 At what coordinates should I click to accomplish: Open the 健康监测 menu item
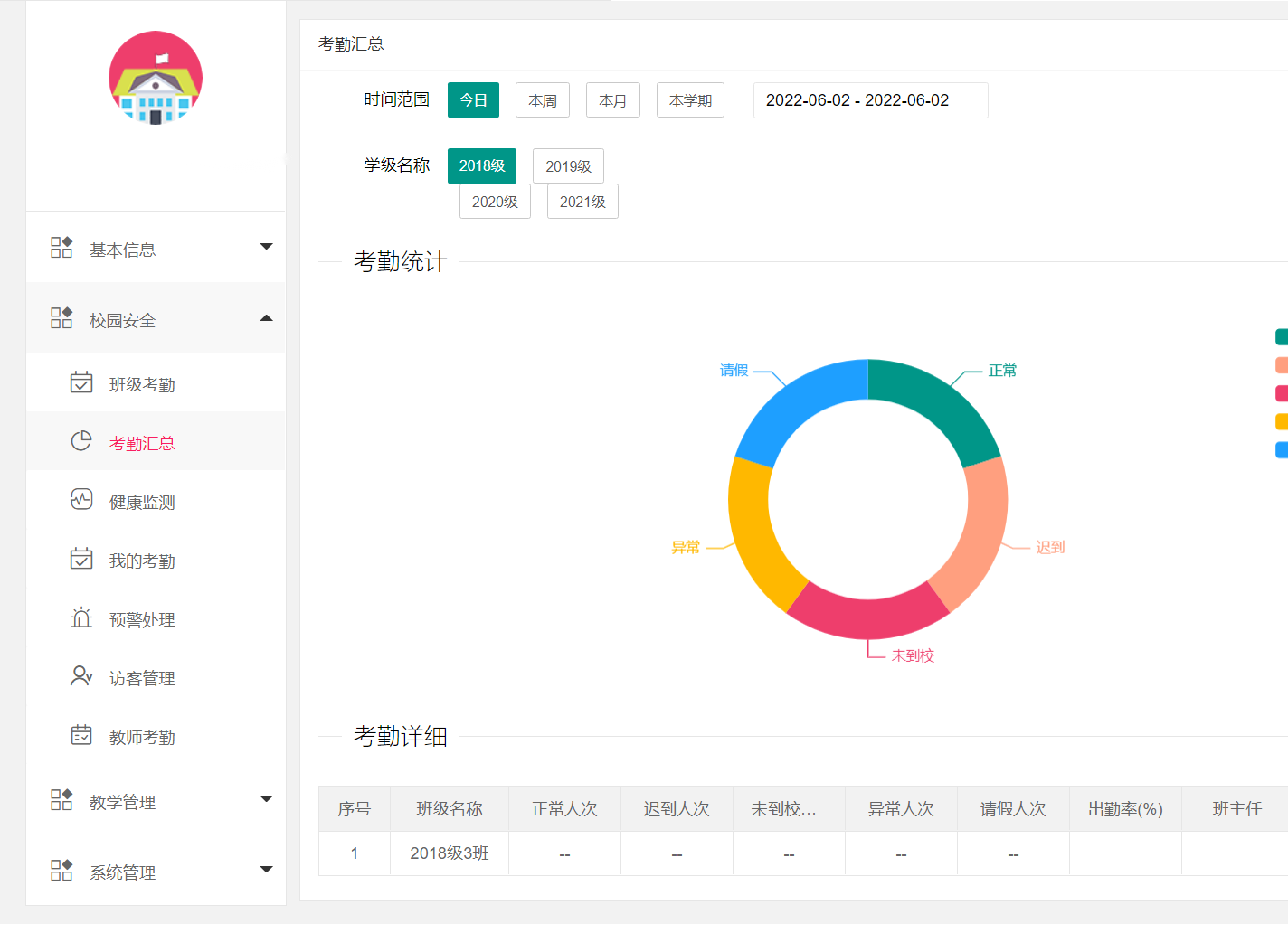(142, 502)
